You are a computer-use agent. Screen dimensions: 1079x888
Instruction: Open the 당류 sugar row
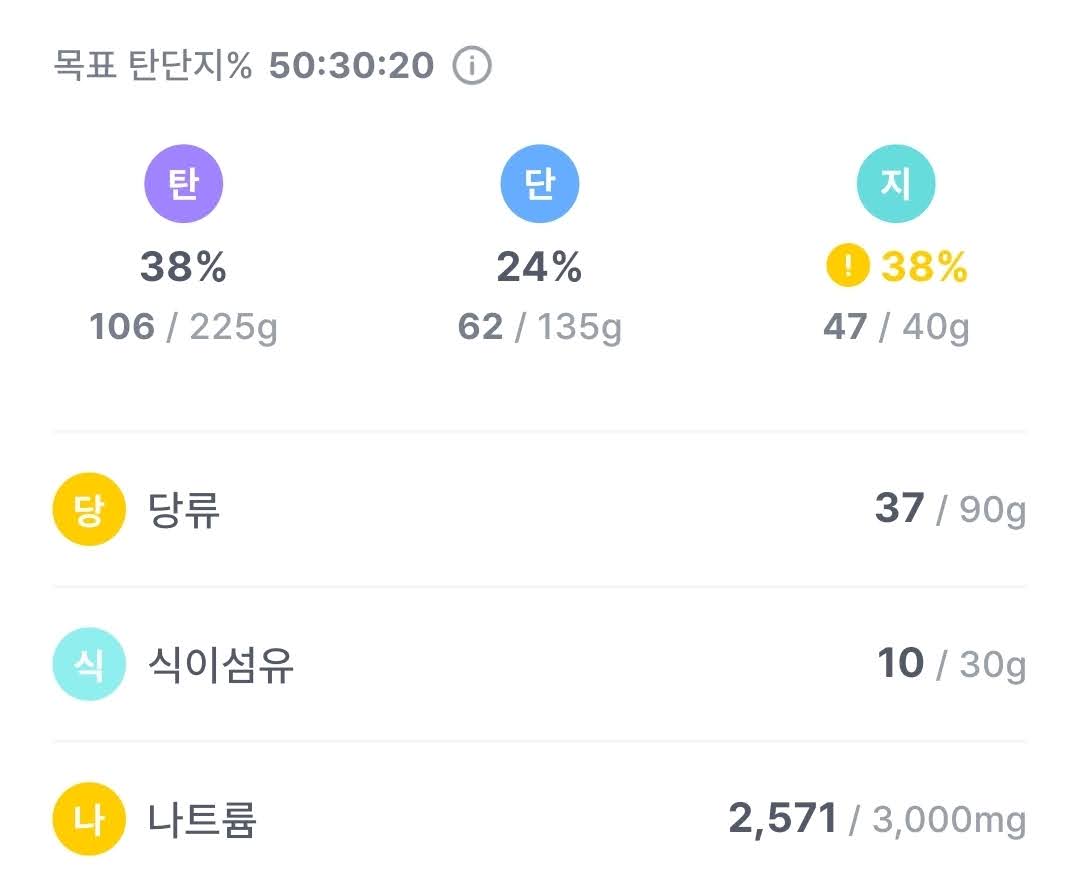click(540, 509)
